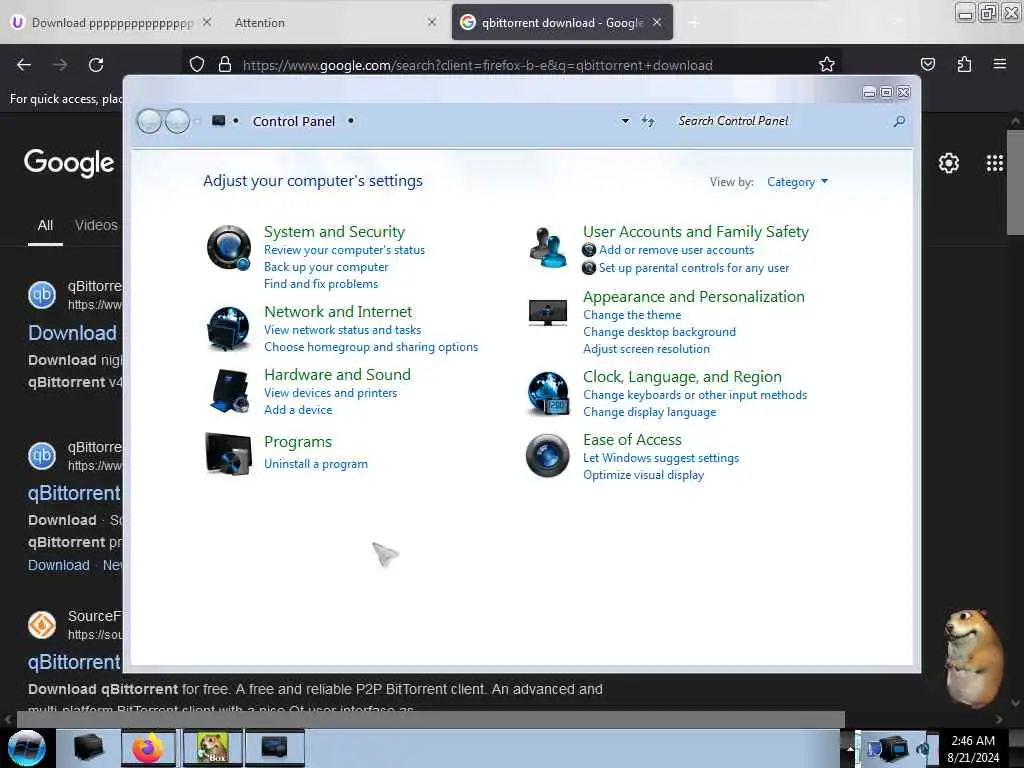Open the User Accounts and Family Safety icon
Image resolution: width=1024 pixels, height=768 pixels.
547,248
